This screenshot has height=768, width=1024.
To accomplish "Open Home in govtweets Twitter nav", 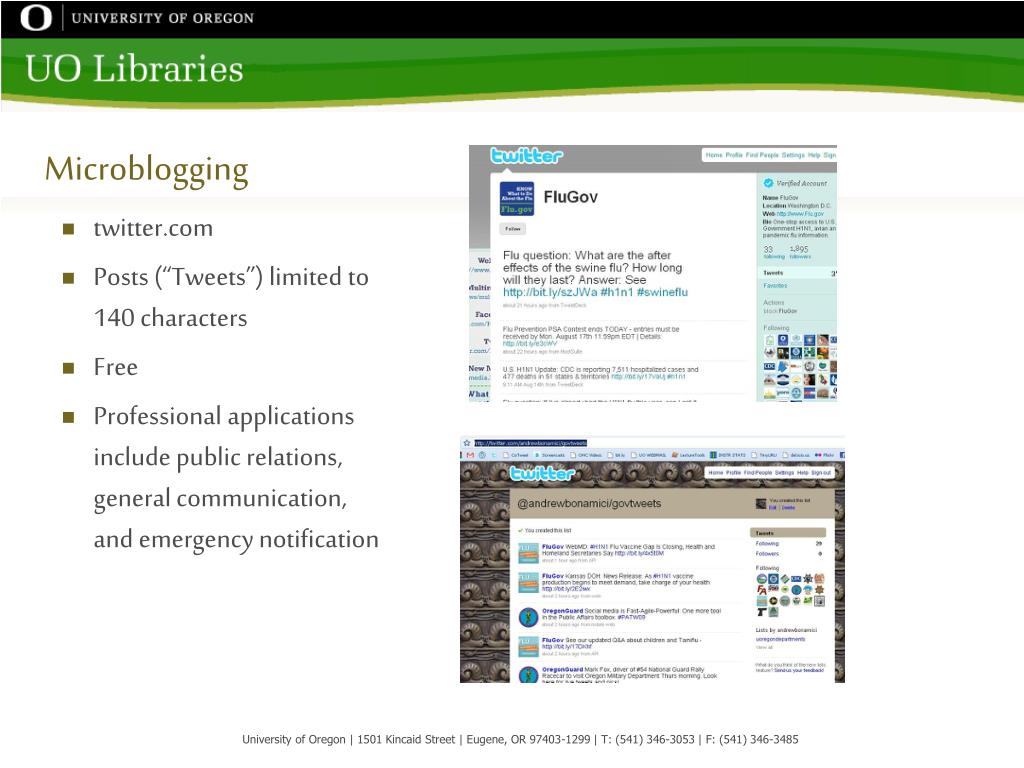I will 716,472.
